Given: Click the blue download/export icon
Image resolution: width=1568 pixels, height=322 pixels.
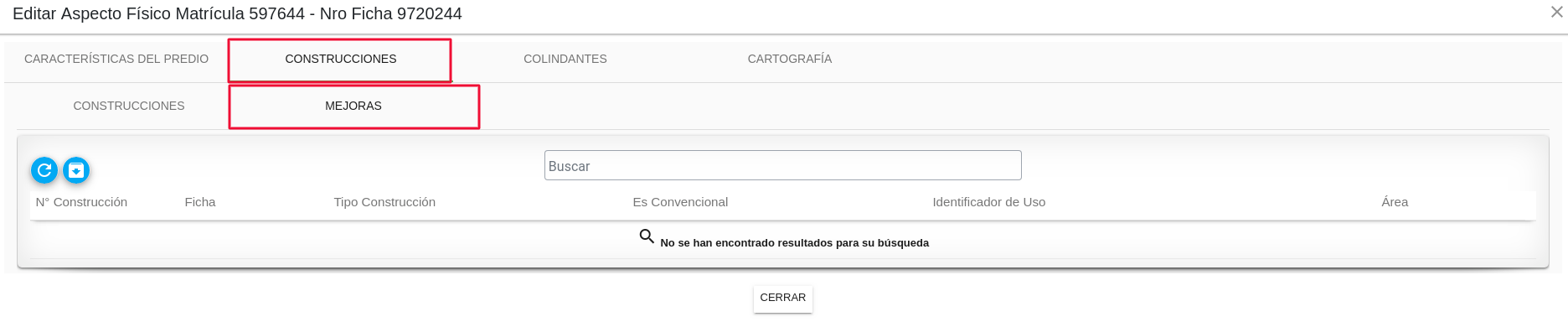Looking at the screenshot, I should pyautogui.click(x=76, y=170).
